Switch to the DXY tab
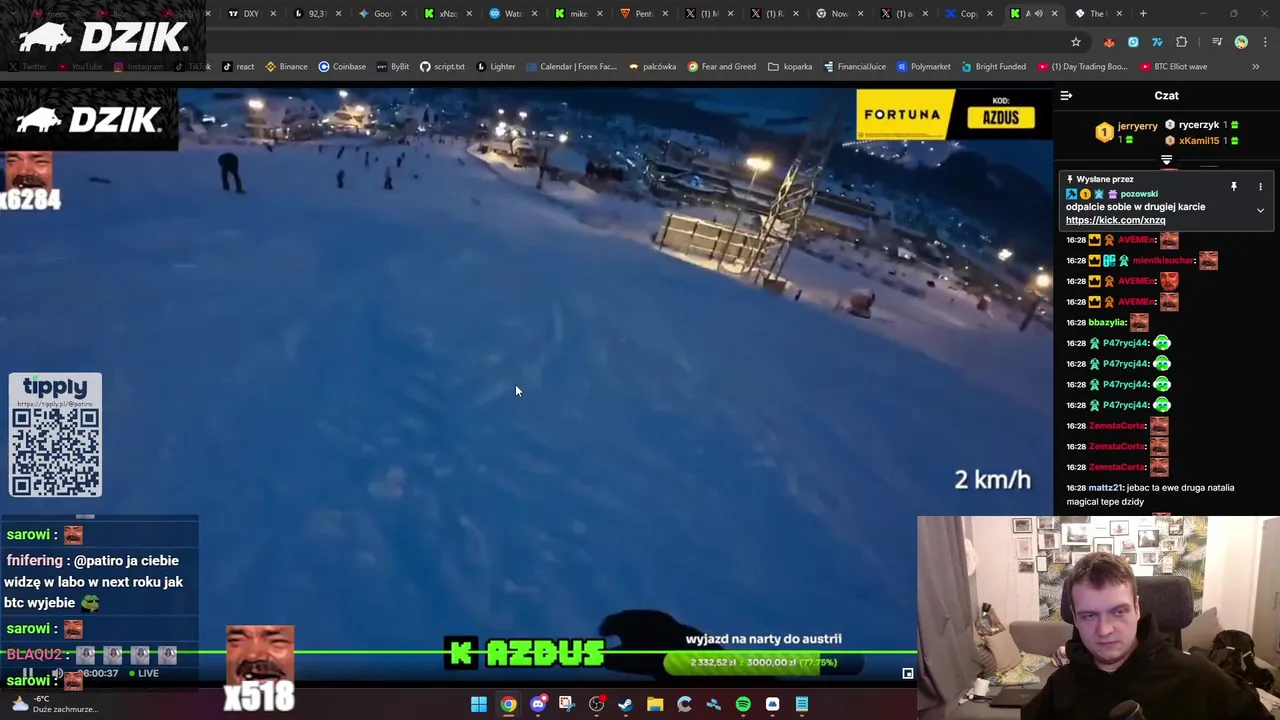Screen dimensions: 1280x720 point(251,14)
